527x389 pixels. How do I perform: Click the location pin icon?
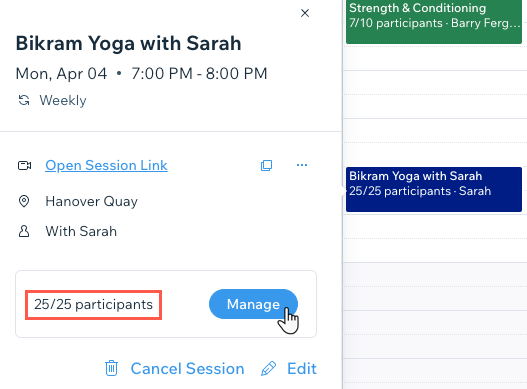click(24, 201)
